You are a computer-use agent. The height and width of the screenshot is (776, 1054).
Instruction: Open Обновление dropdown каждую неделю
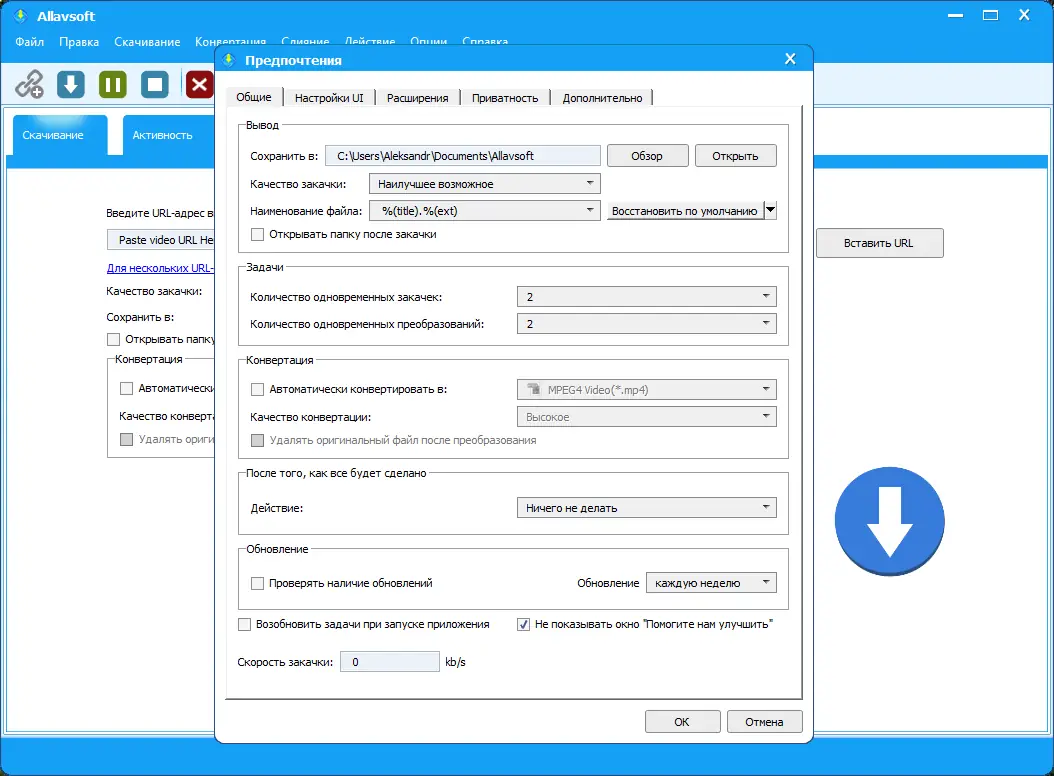pos(711,582)
